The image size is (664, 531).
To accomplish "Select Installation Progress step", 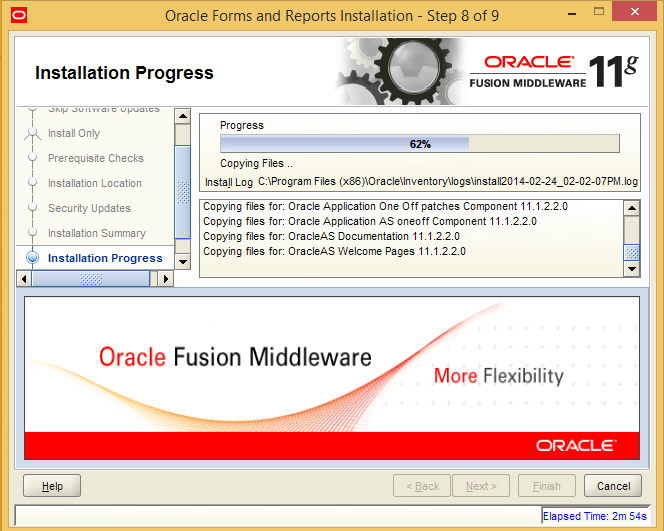I will [x=105, y=258].
